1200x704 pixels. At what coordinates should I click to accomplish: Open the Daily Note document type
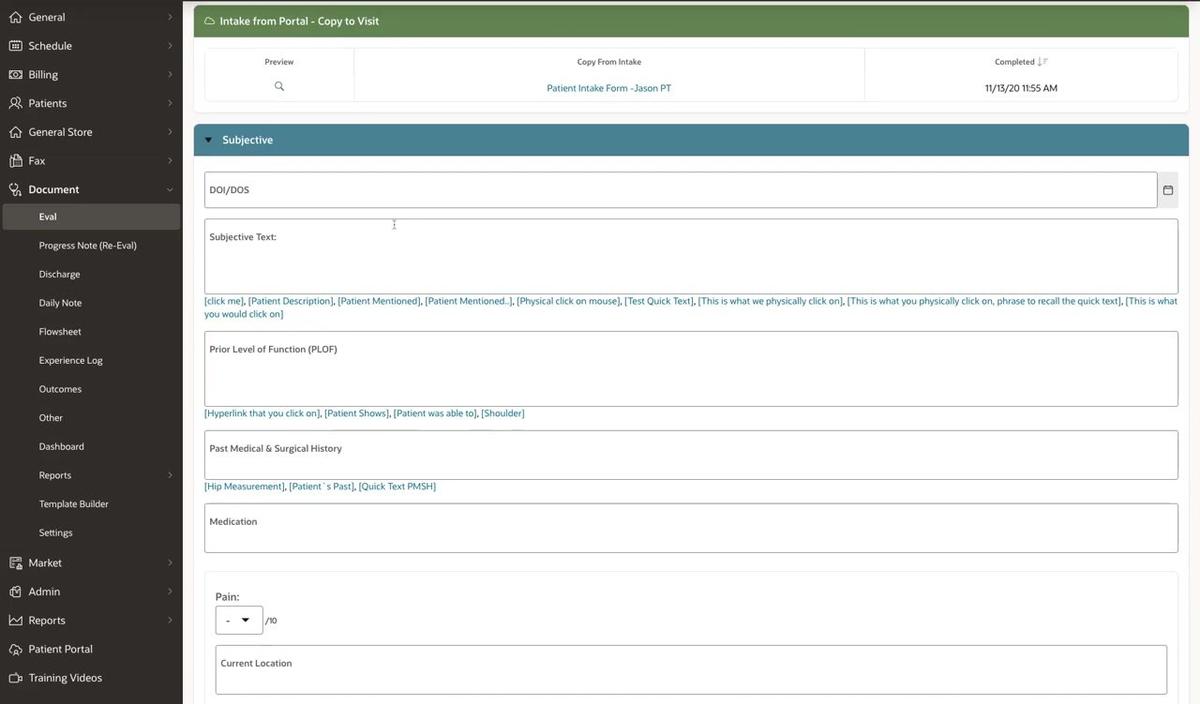[60, 302]
